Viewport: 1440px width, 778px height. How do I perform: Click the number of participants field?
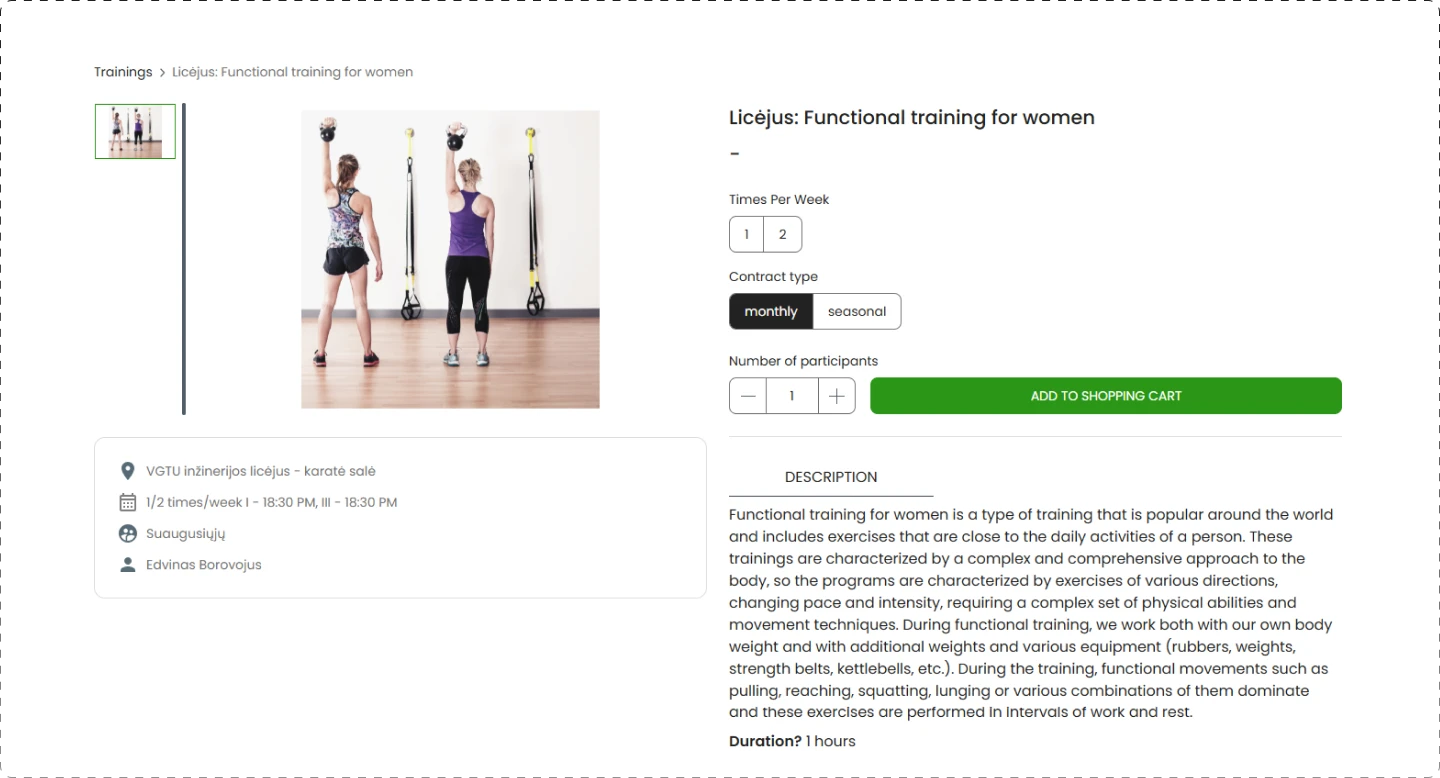click(792, 396)
